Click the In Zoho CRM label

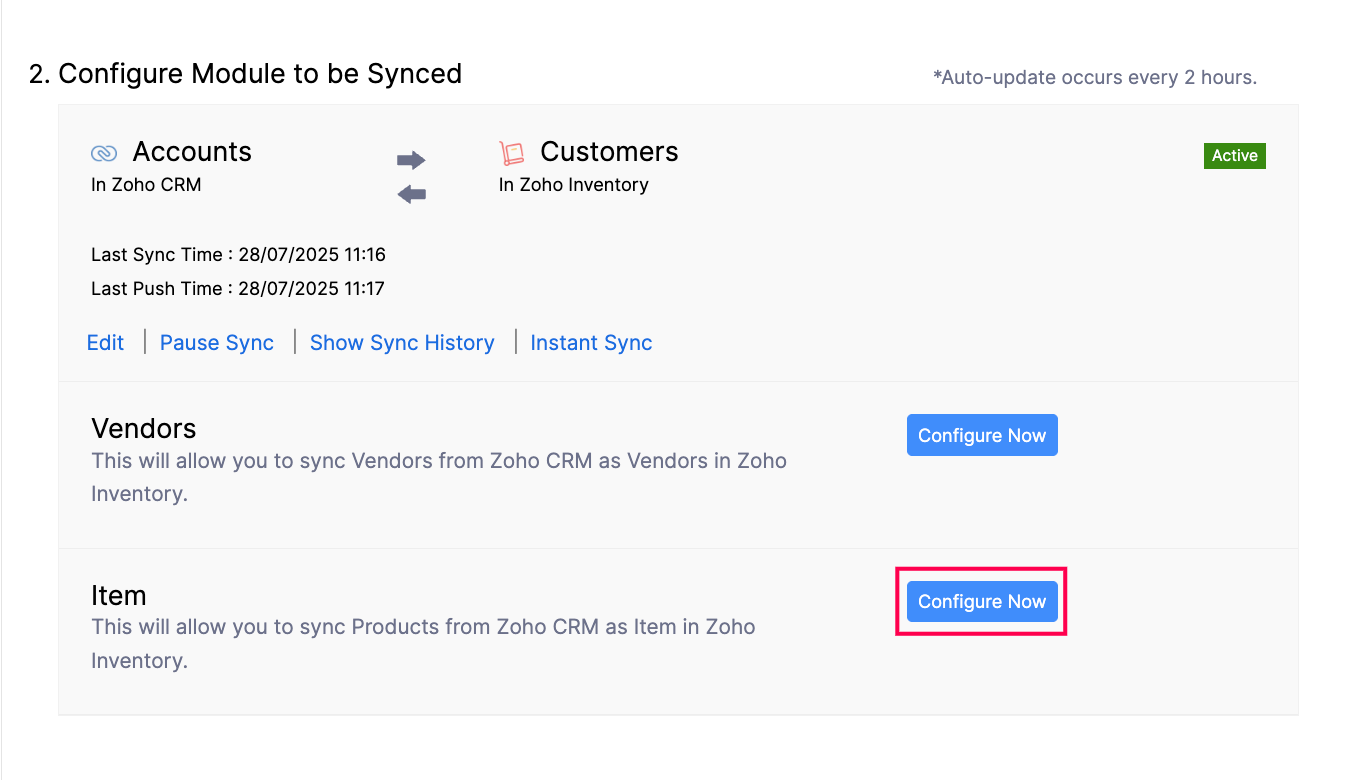click(146, 184)
